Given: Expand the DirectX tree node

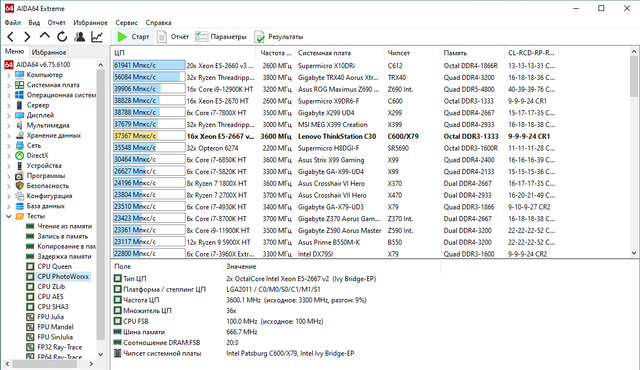Looking at the screenshot, I should [9, 156].
